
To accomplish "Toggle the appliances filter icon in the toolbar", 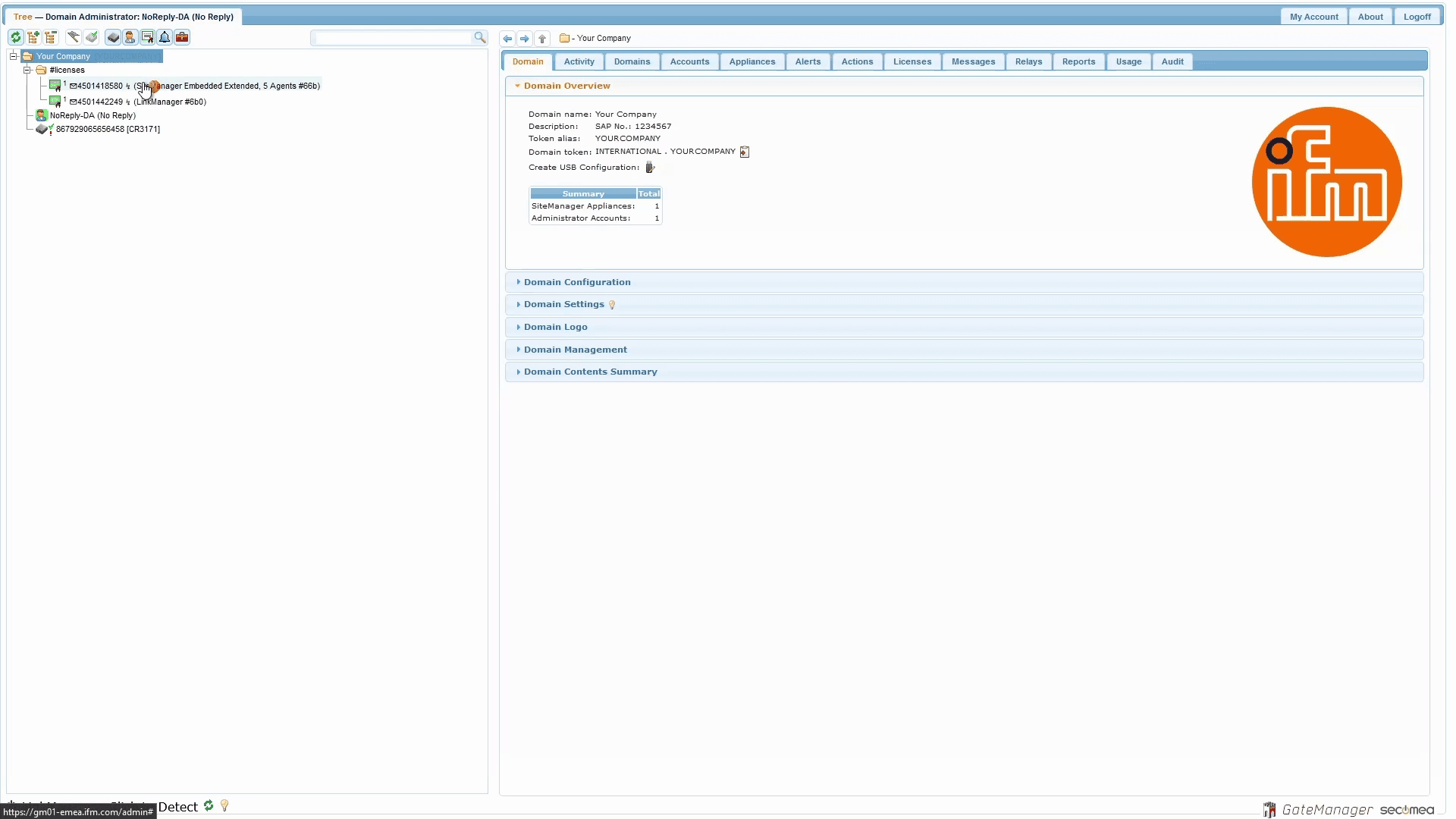I will (113, 37).
